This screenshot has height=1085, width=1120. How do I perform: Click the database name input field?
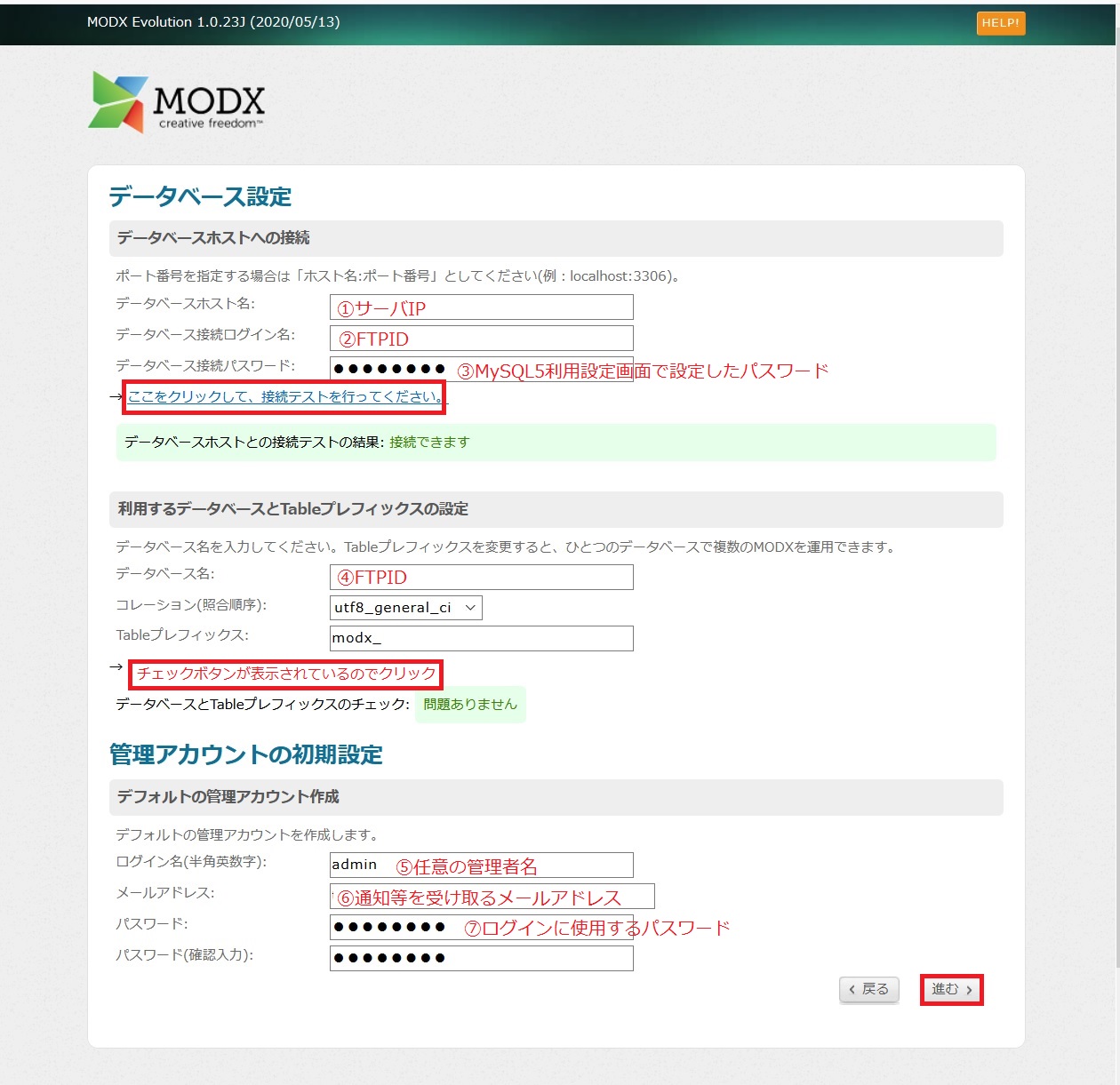(x=481, y=578)
